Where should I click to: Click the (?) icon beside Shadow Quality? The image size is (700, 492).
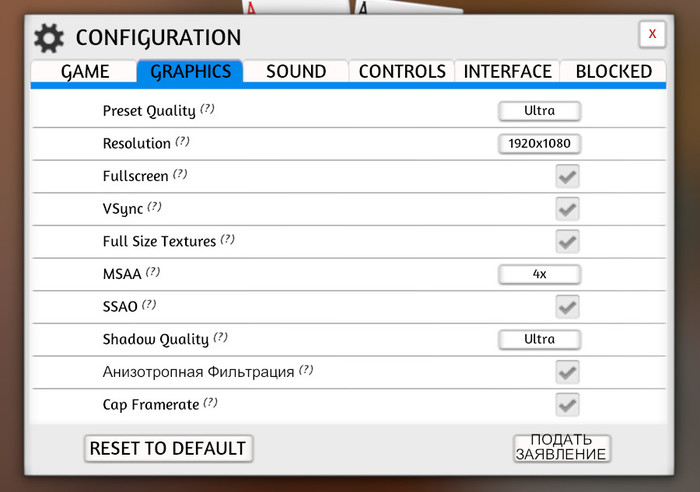(220, 338)
